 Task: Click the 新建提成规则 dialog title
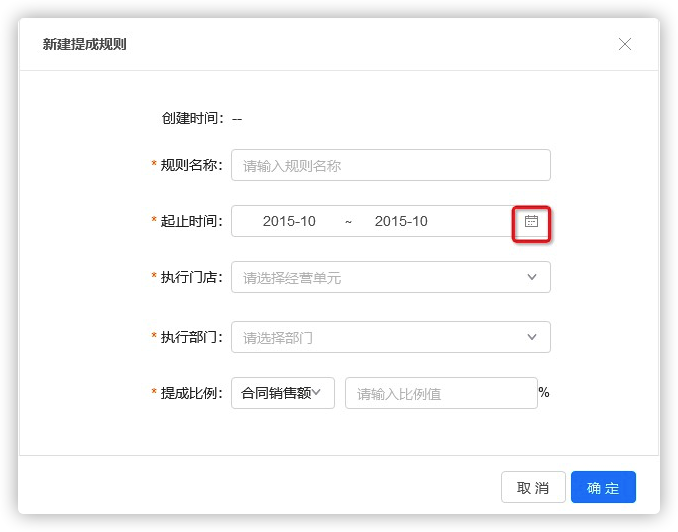click(84, 44)
